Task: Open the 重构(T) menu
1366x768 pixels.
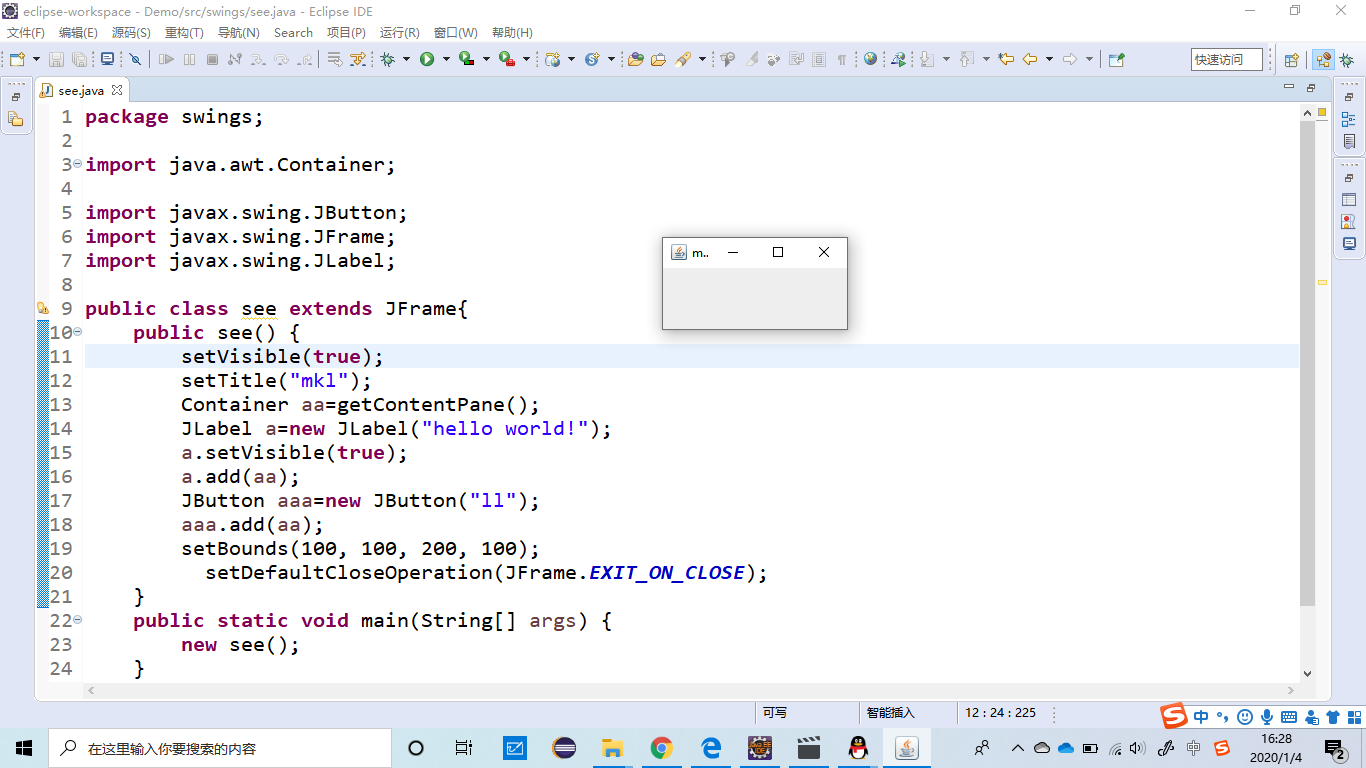Action: 184,33
